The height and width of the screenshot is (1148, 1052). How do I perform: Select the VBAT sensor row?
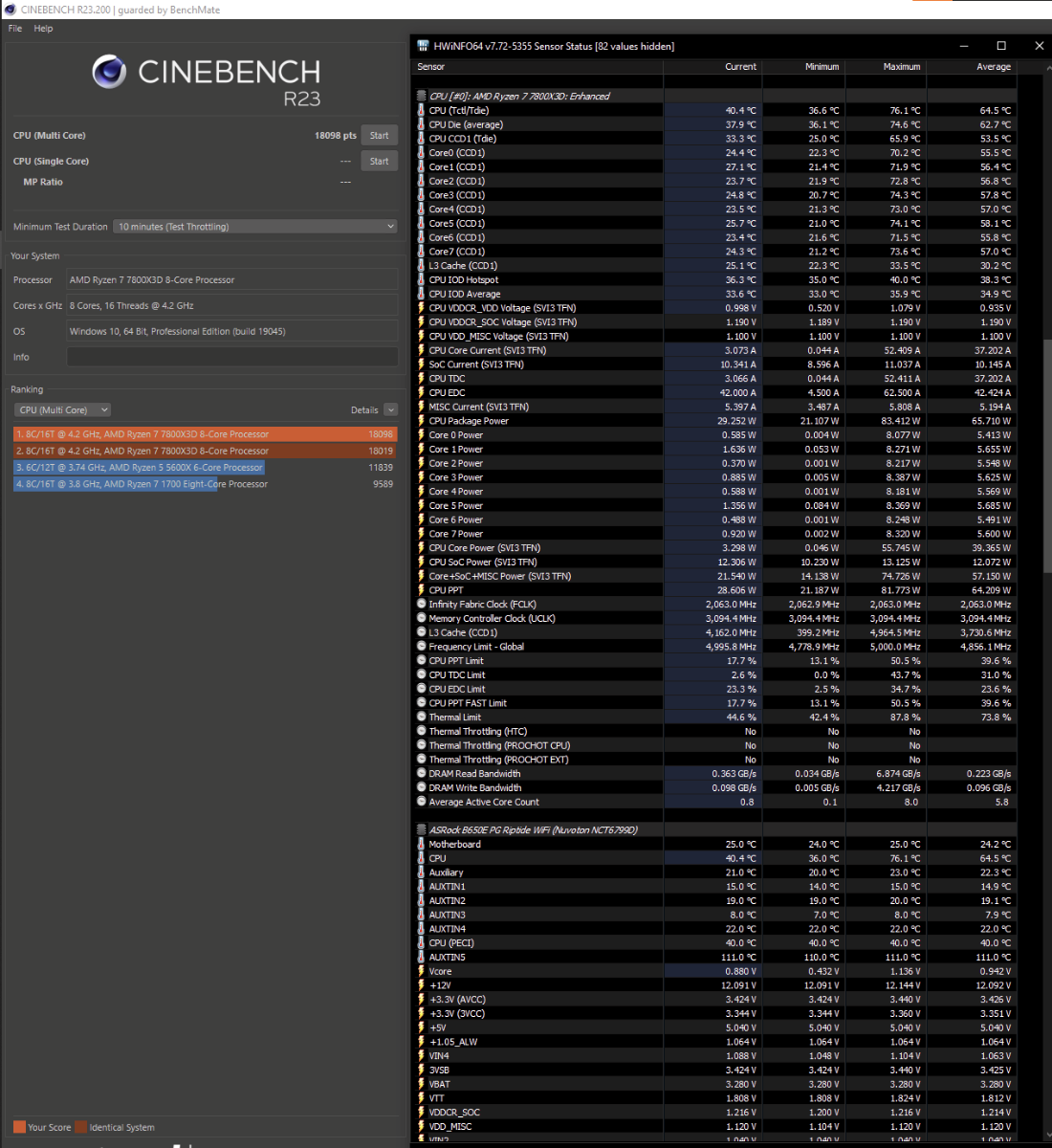(715, 1084)
